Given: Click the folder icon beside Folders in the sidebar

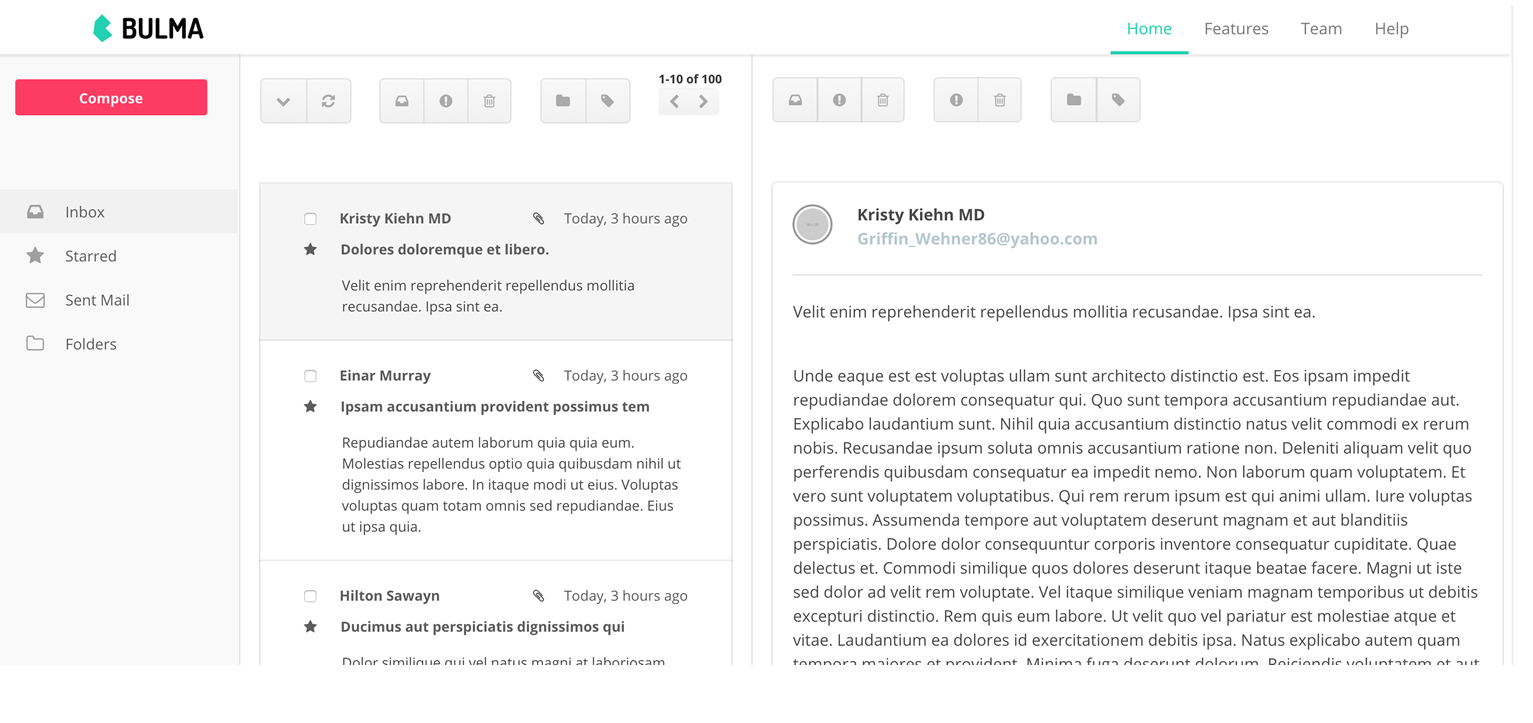Looking at the screenshot, I should coord(35,344).
